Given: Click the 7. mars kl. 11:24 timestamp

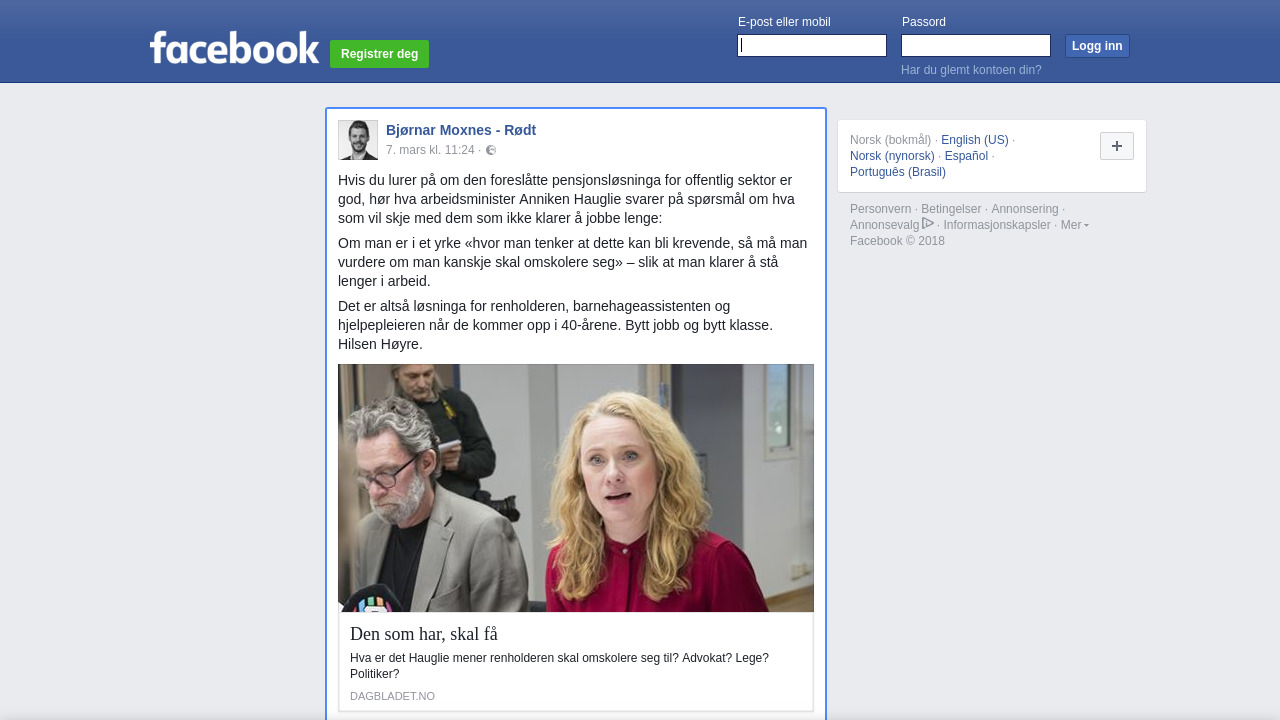Looking at the screenshot, I should coord(430,150).
